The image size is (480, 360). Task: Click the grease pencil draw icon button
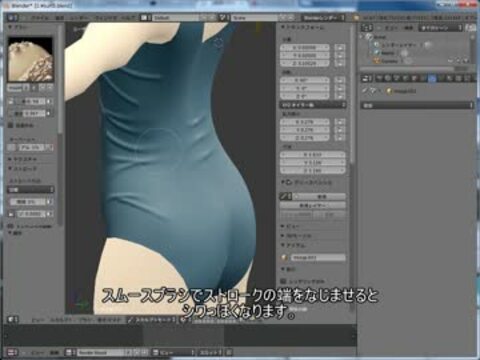283,197
